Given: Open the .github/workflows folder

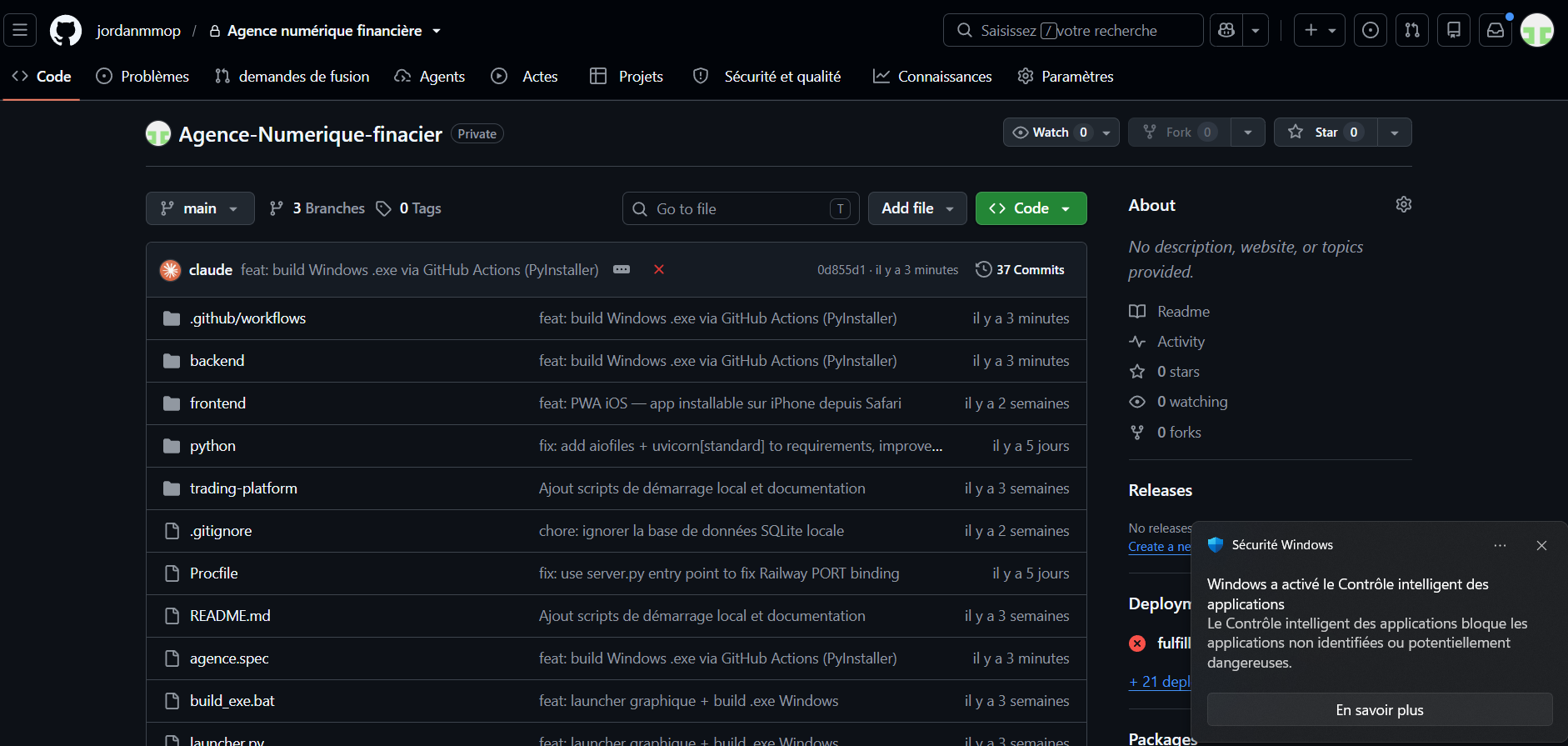Looking at the screenshot, I should [x=247, y=318].
